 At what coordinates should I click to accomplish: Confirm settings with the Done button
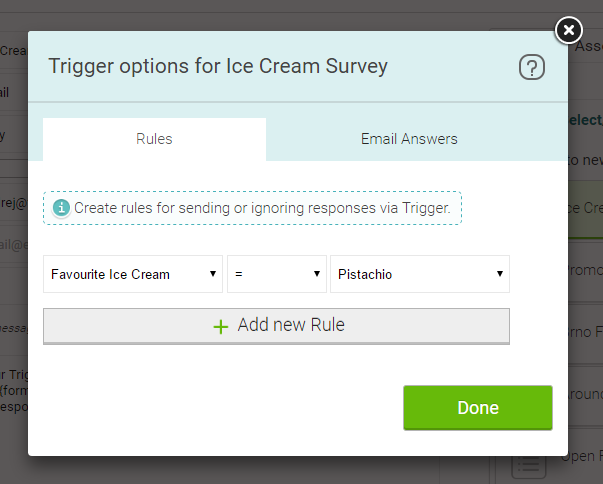click(478, 407)
